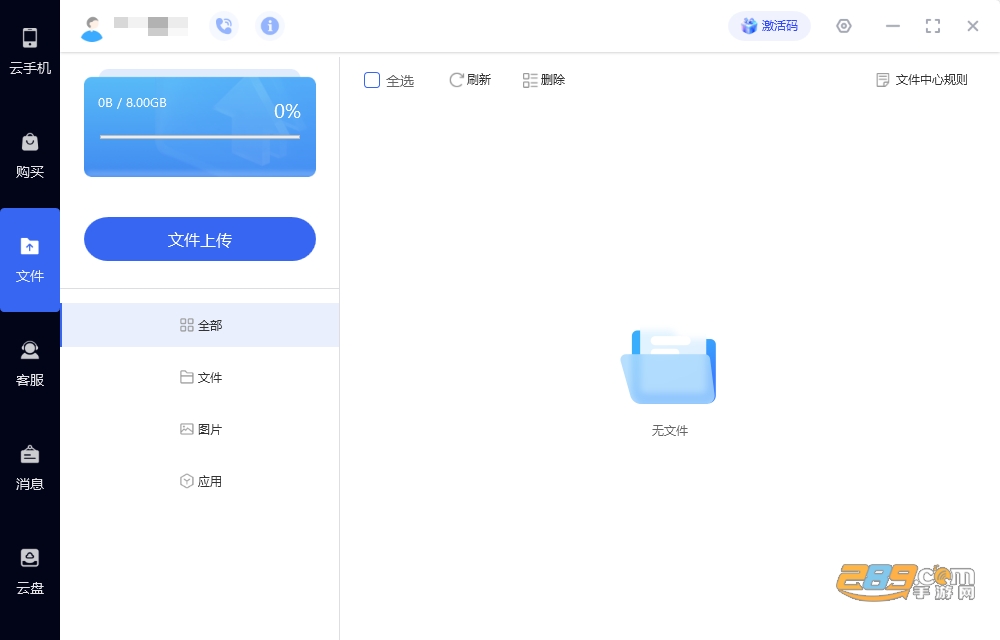Open the 云手机 cloud phone section
This screenshot has width=1000, height=640.
(x=30, y=52)
